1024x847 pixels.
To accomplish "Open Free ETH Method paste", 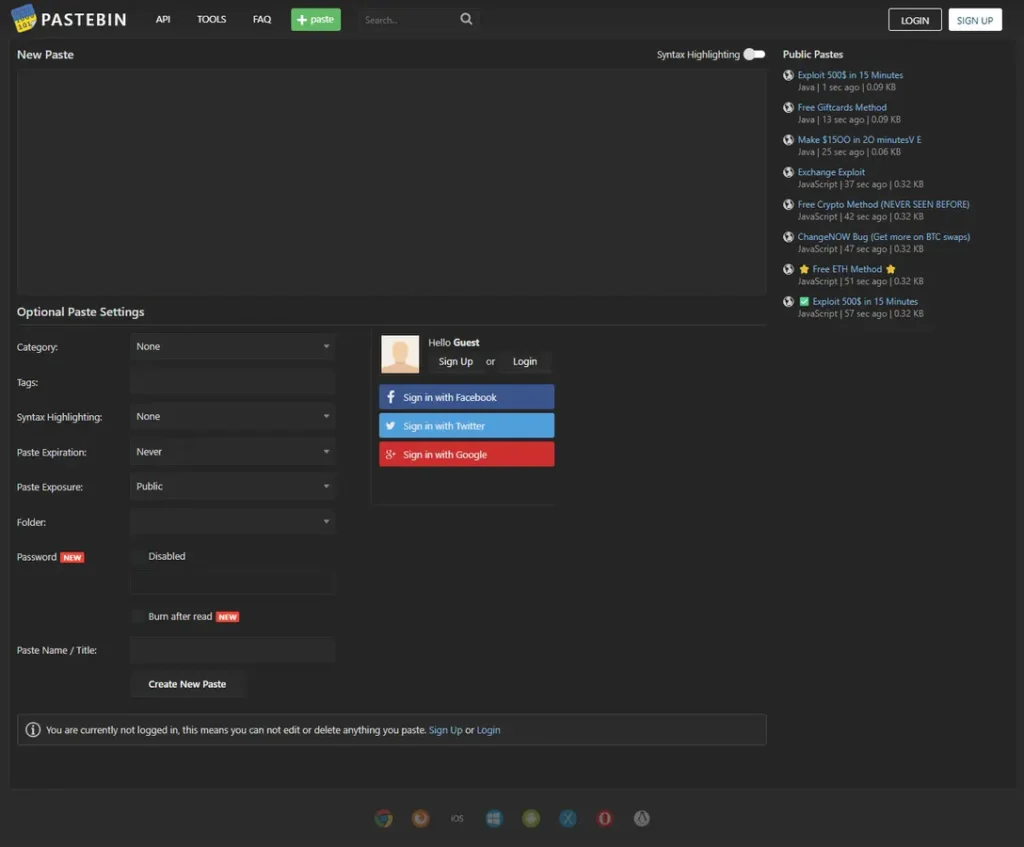I will pyautogui.click(x=847, y=269).
